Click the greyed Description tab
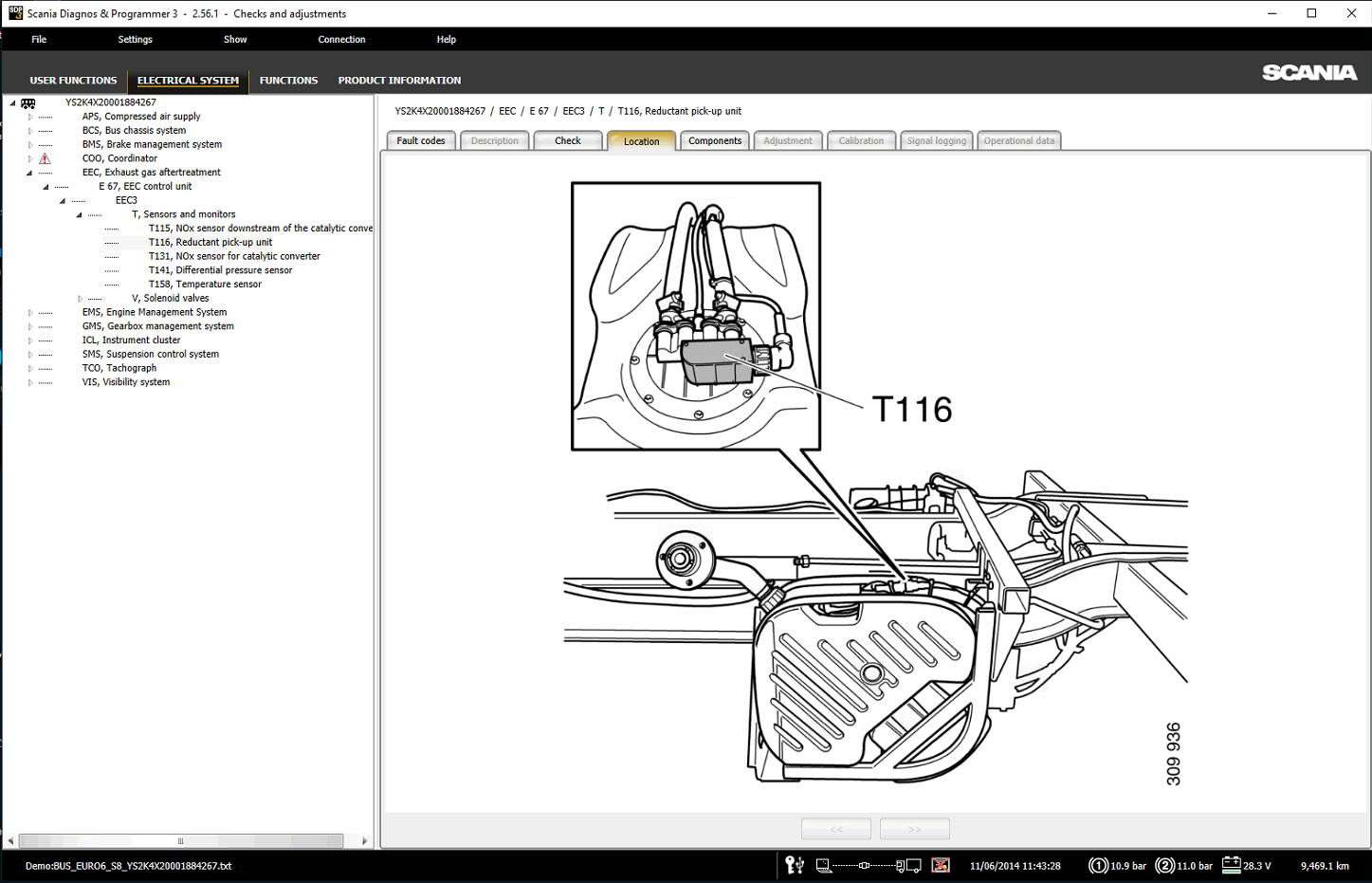 tap(495, 140)
